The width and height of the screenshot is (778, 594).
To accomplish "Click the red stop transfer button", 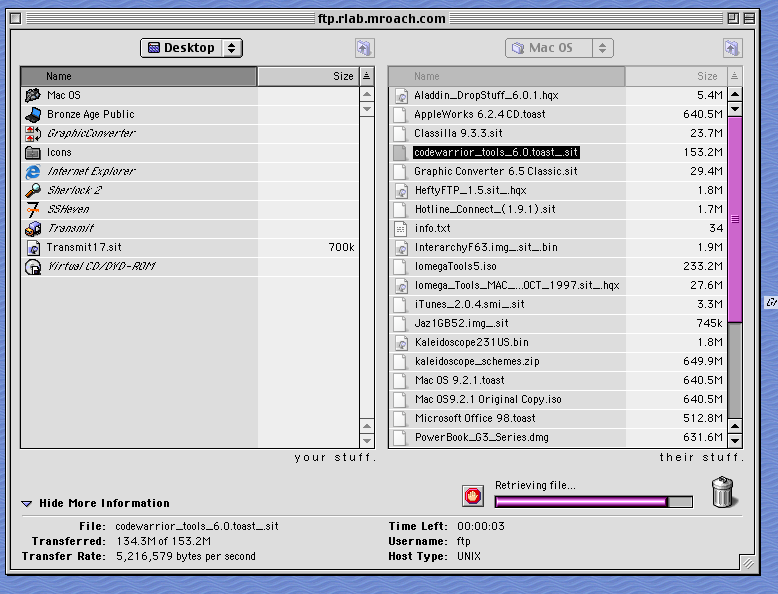I will click(473, 496).
